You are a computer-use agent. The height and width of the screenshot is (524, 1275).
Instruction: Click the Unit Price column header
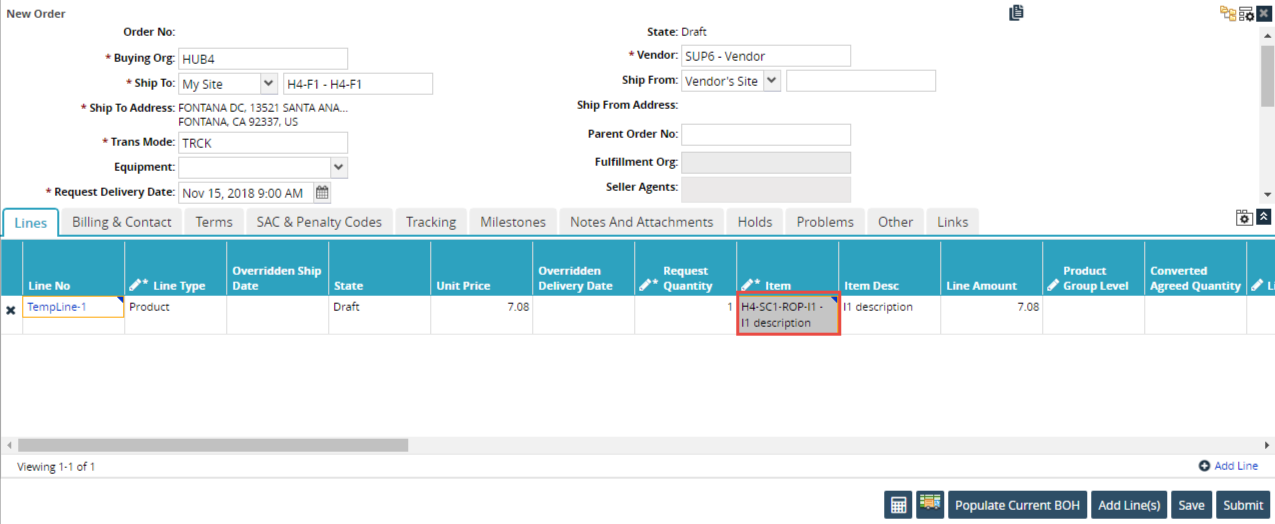pos(482,268)
